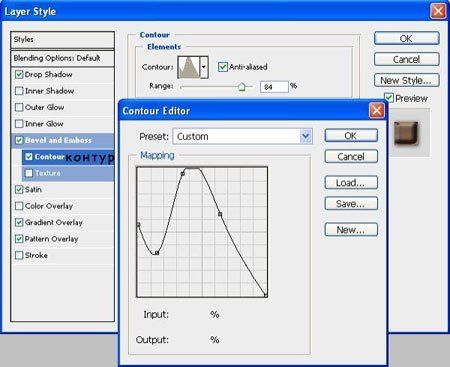
Task: Click the Range percentage field showing 84
Action: (x=274, y=87)
